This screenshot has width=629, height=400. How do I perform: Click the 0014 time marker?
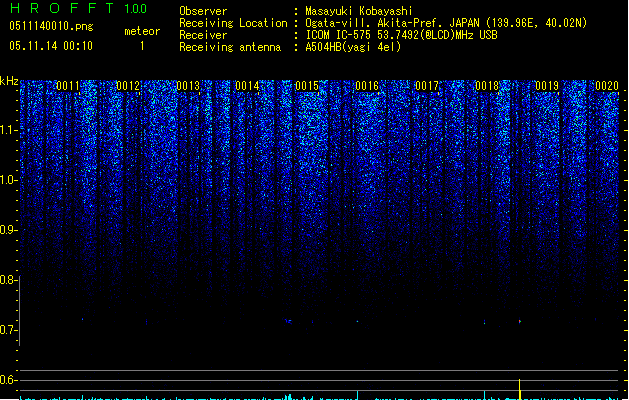248,86
